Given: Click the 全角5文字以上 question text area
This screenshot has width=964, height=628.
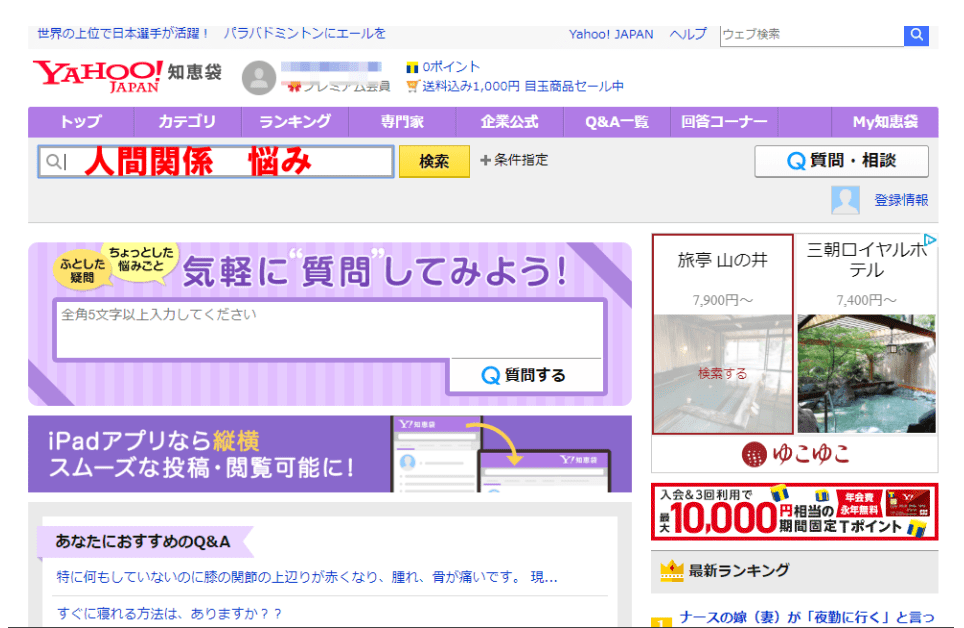Looking at the screenshot, I should click(x=330, y=329).
